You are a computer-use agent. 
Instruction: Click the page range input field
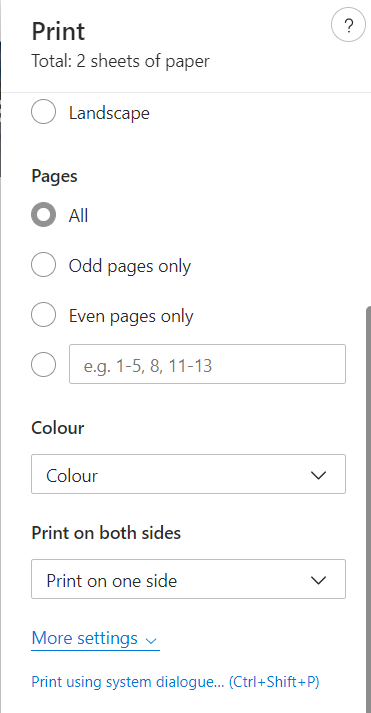pos(207,364)
